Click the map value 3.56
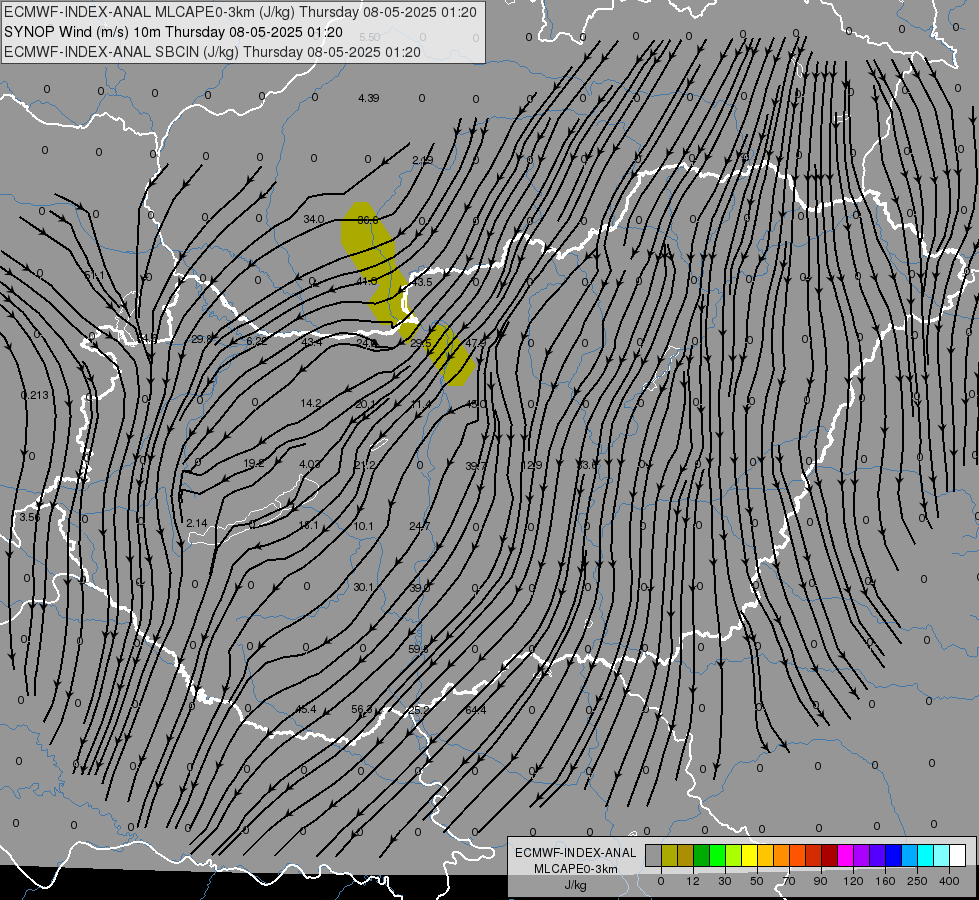979x900 pixels. [29, 517]
